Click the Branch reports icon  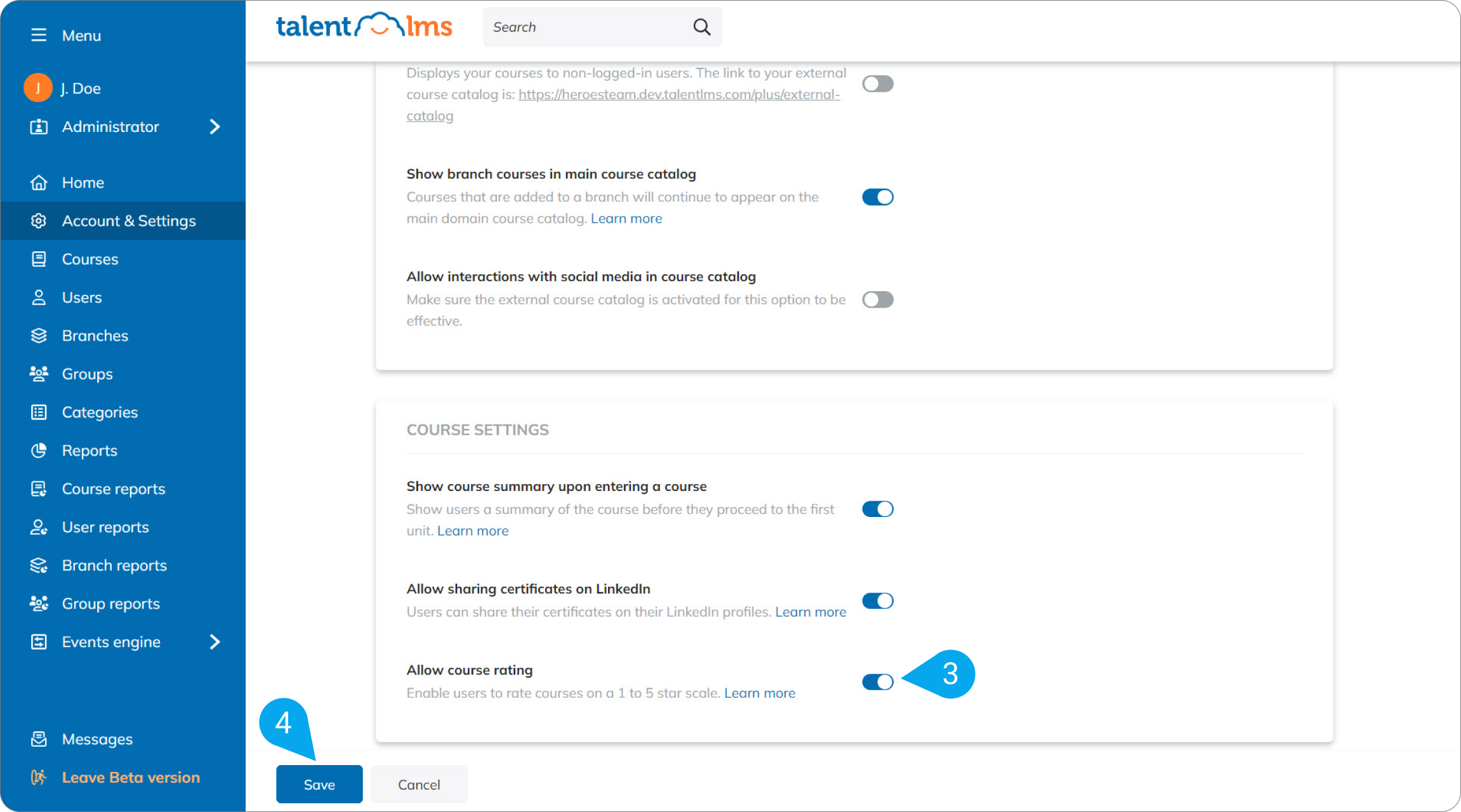coord(39,565)
